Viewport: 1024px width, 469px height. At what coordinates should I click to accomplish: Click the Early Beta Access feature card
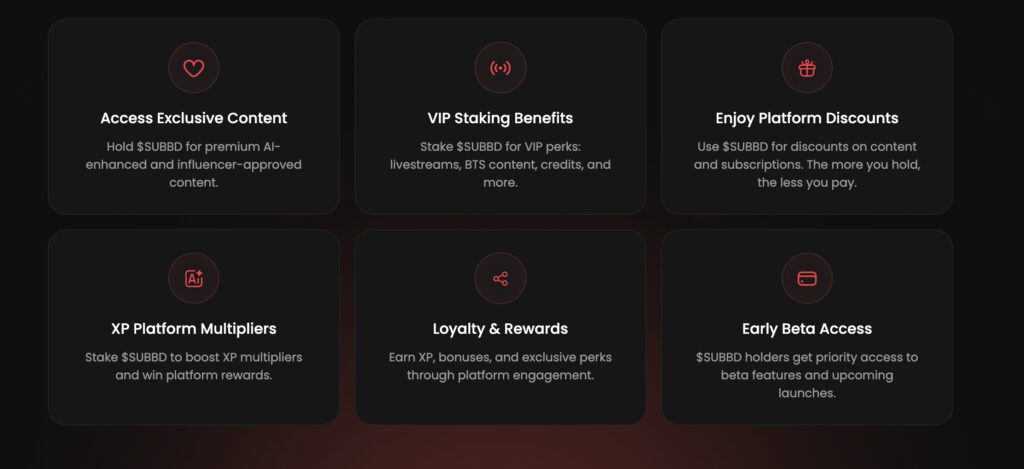(807, 327)
